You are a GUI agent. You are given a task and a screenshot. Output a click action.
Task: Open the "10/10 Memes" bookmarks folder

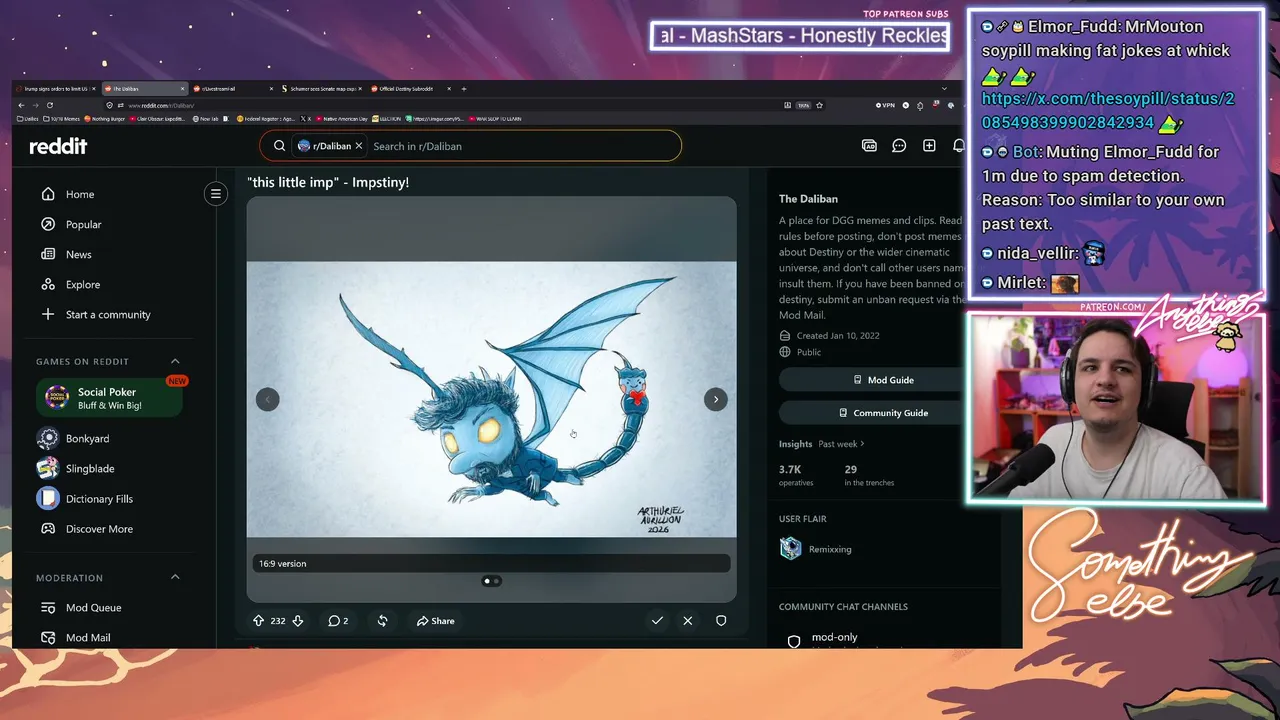[x=62, y=119]
